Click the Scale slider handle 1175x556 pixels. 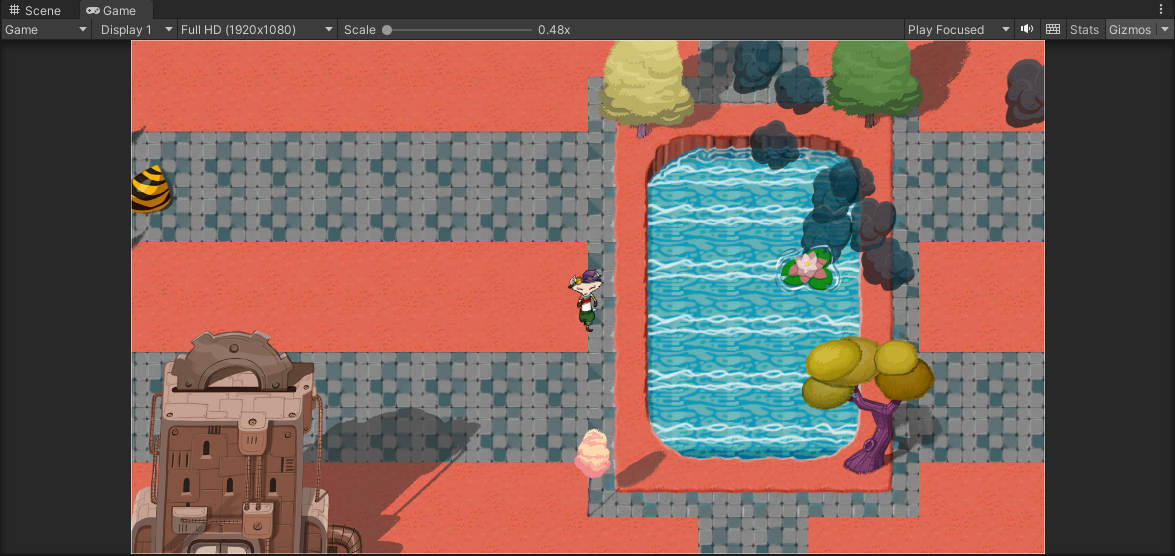(x=387, y=30)
